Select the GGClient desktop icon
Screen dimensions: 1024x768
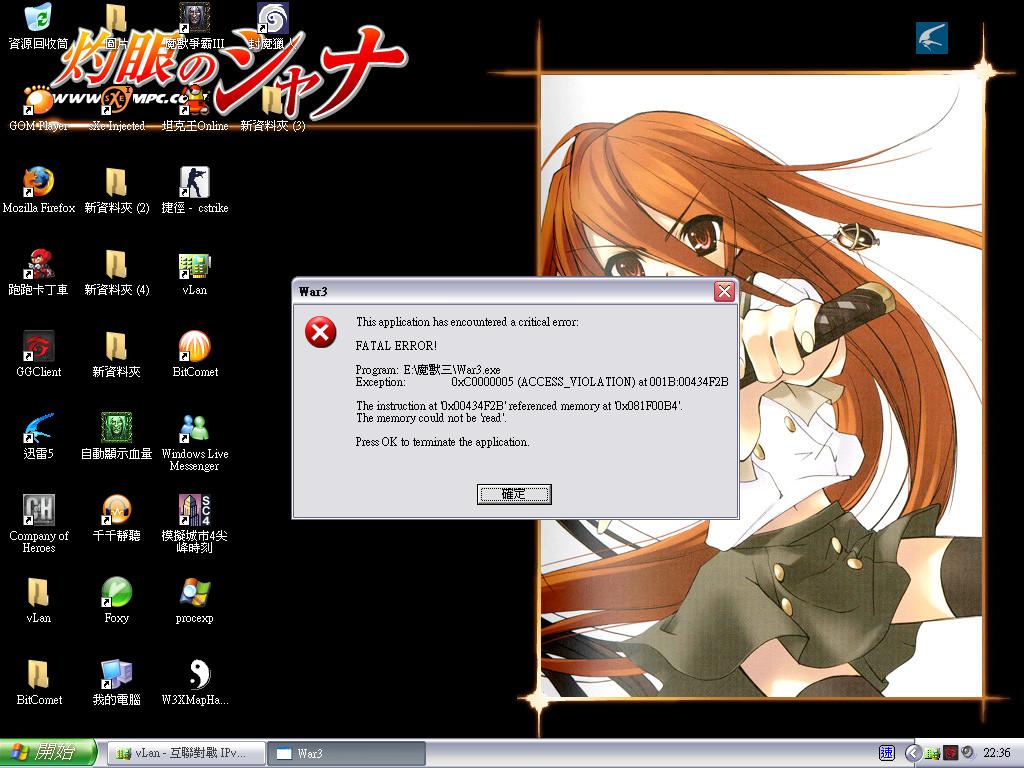pos(39,347)
